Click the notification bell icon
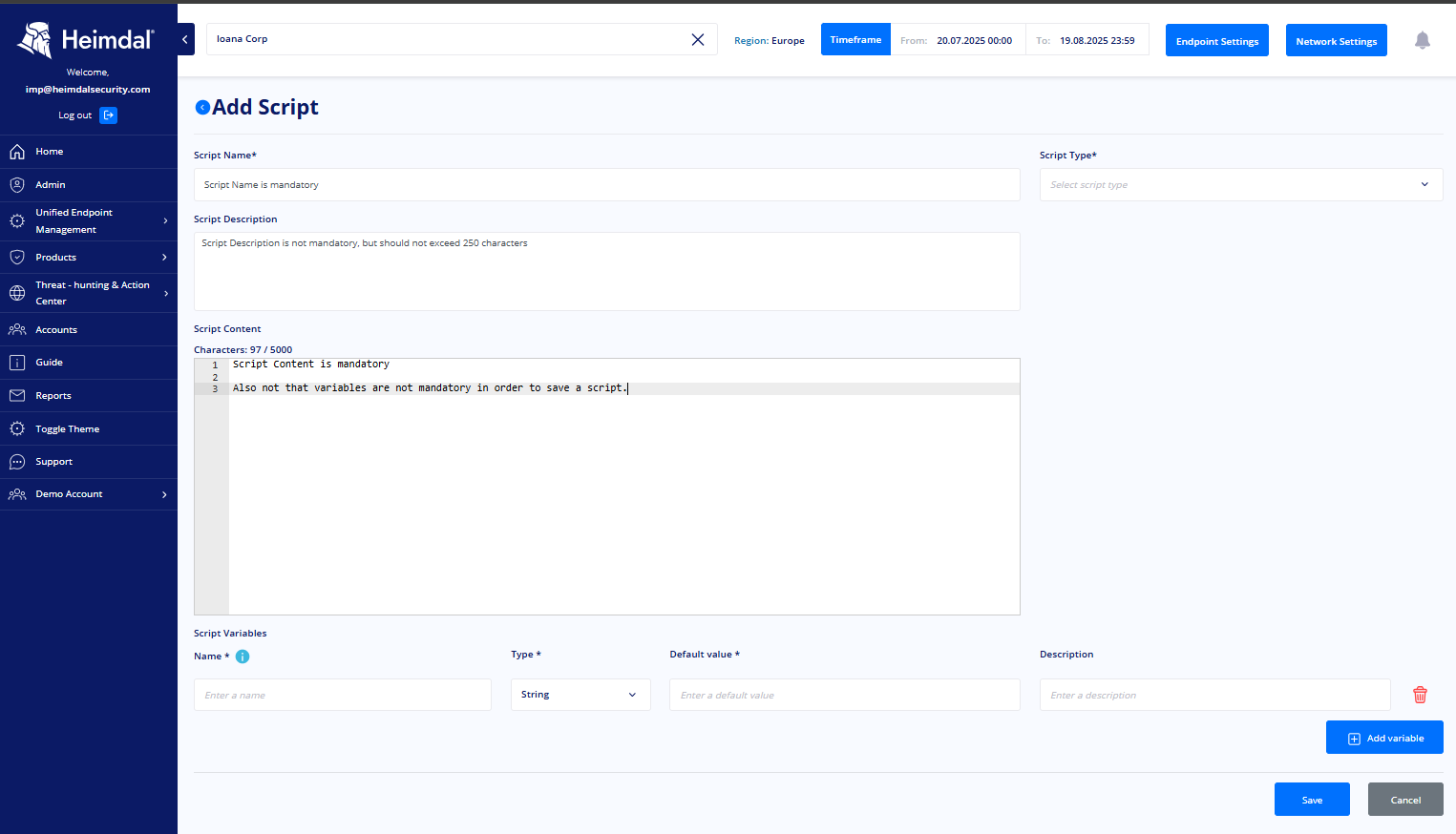The height and width of the screenshot is (834, 1456). pyautogui.click(x=1422, y=40)
